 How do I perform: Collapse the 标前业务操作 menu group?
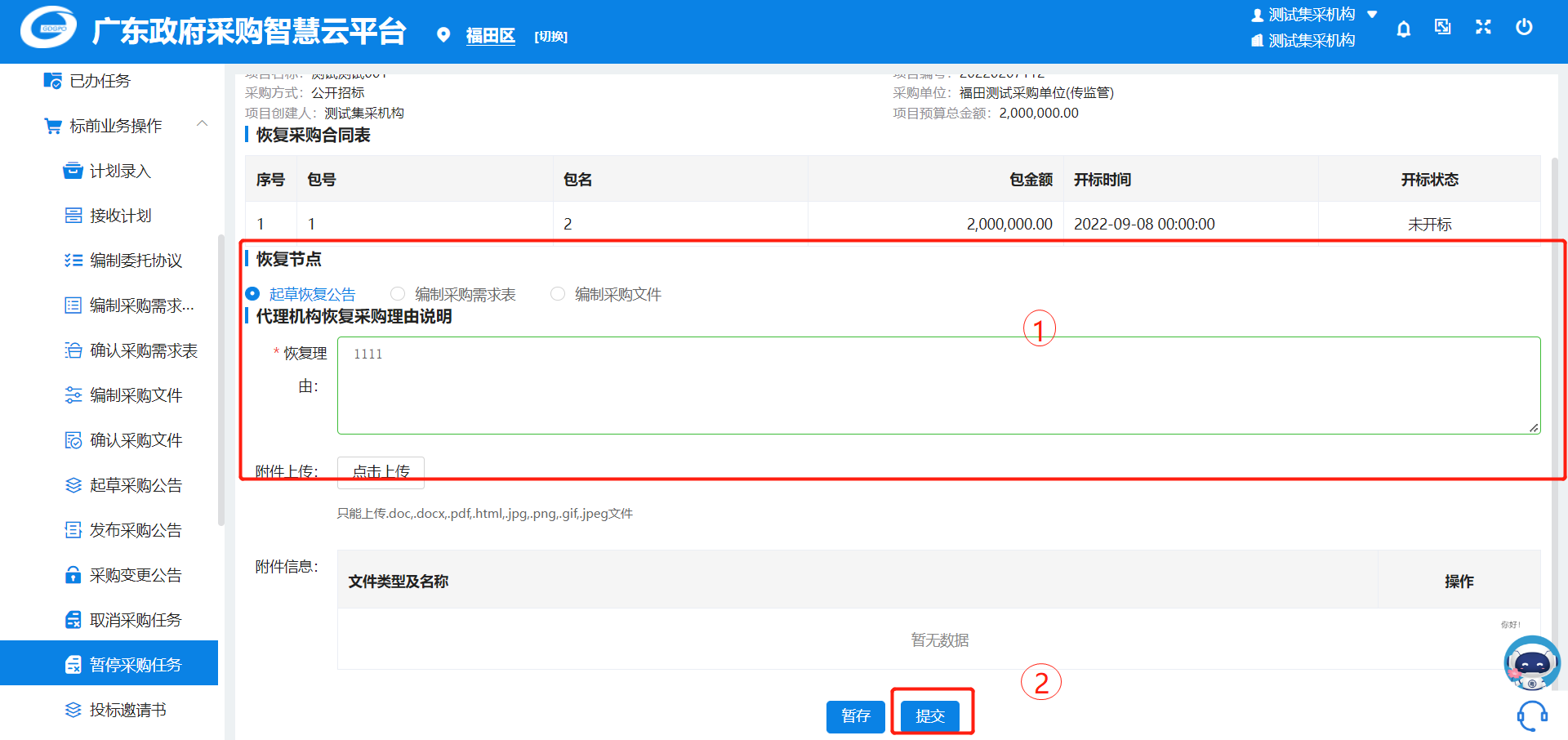[x=202, y=125]
